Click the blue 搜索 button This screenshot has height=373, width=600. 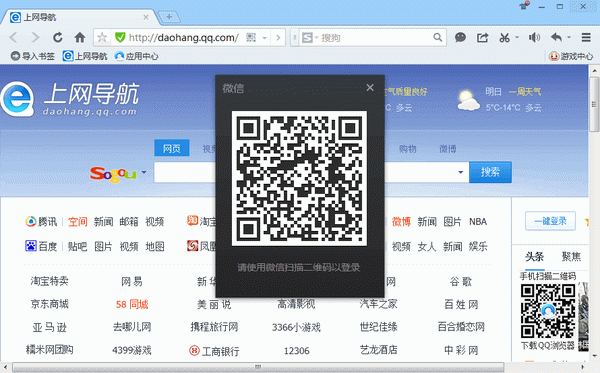490,172
